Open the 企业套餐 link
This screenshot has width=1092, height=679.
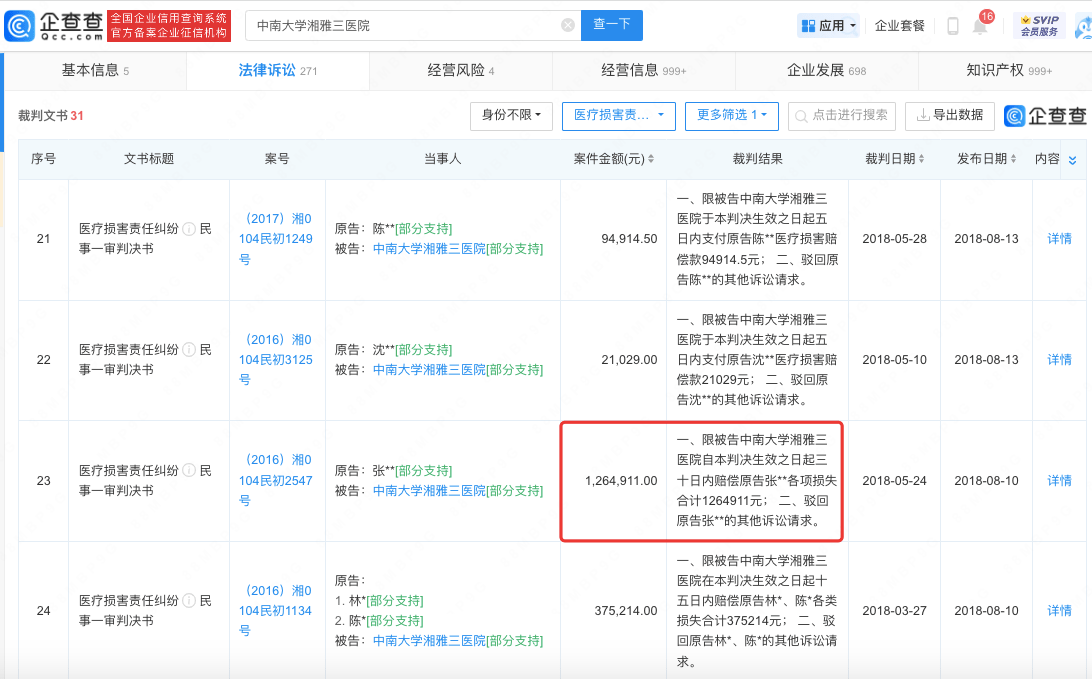[900, 26]
